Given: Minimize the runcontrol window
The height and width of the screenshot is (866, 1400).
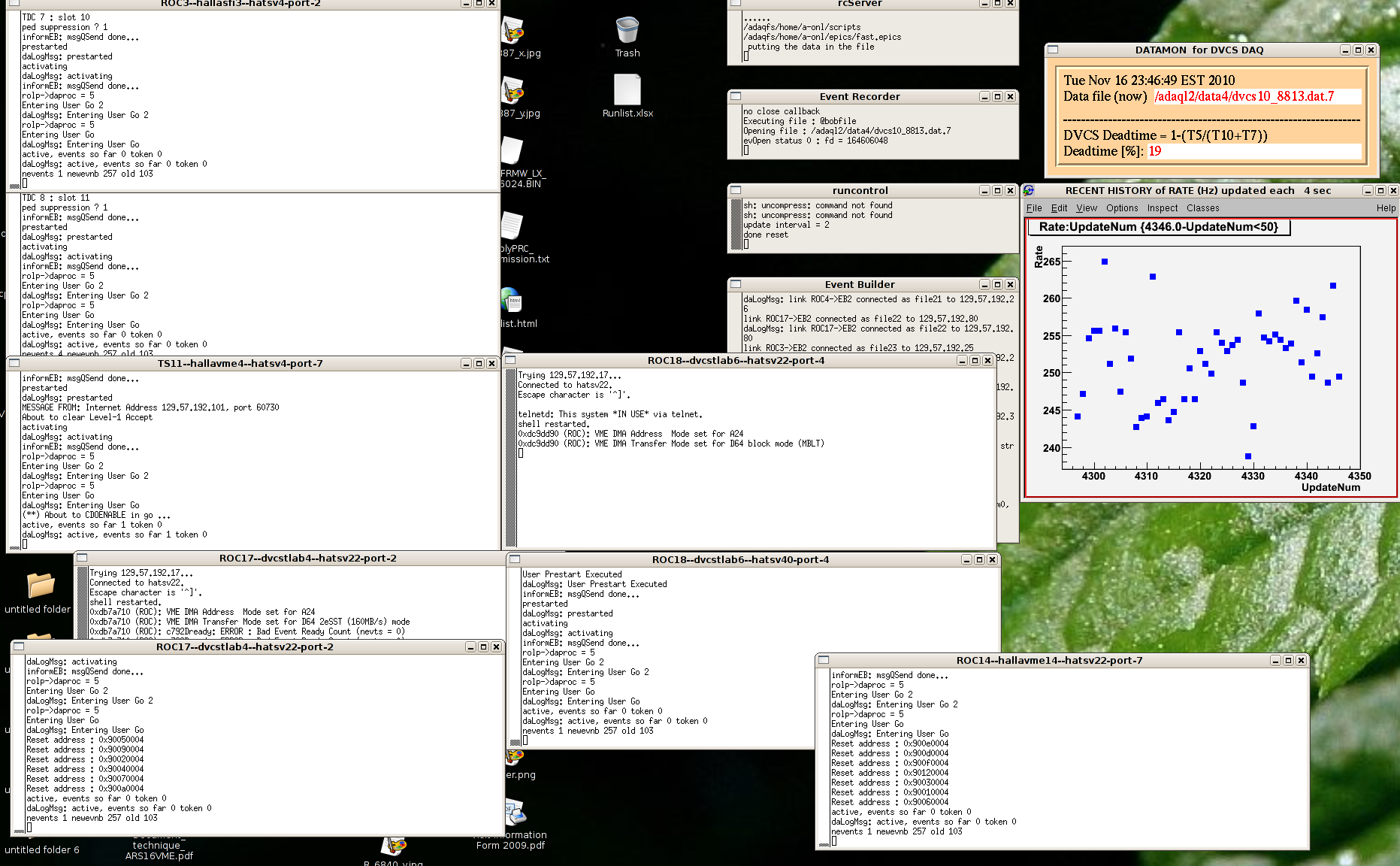Looking at the screenshot, I should pos(984,190).
